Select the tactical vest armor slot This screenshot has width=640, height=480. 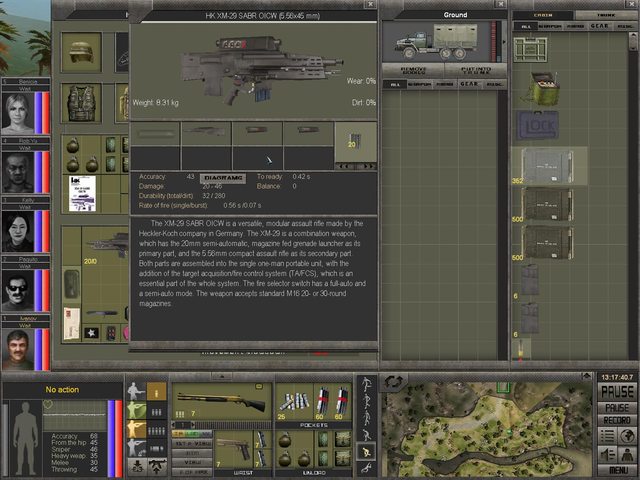[81, 103]
